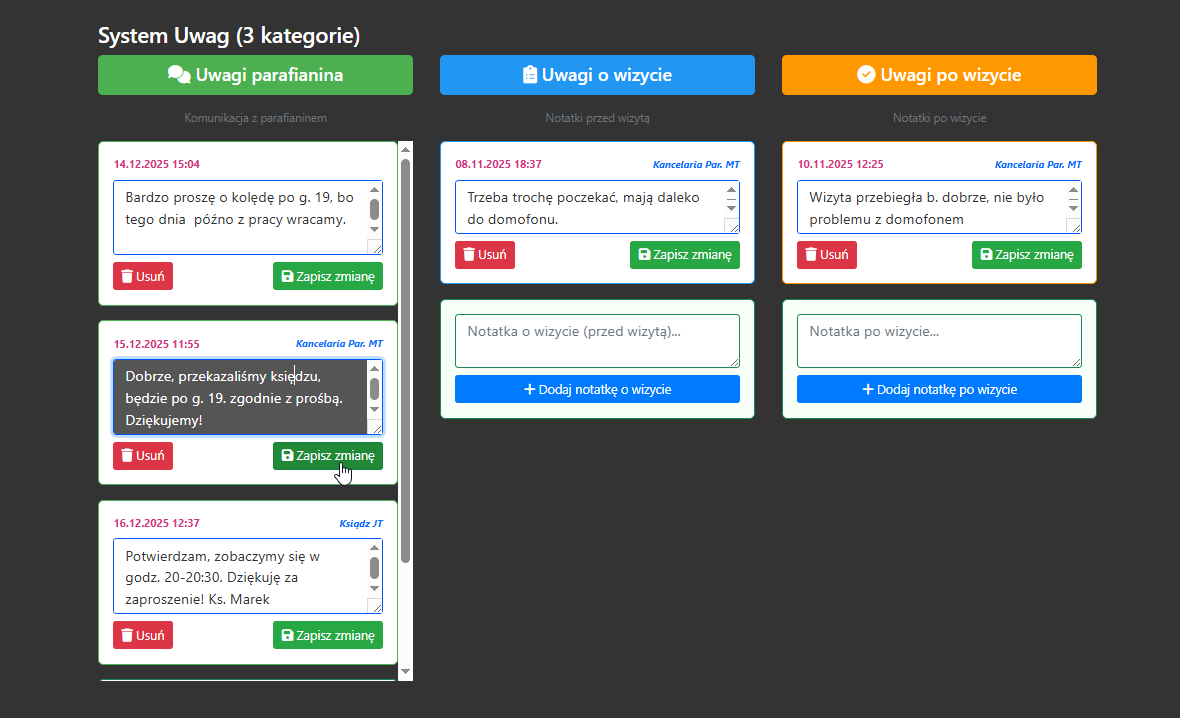Image resolution: width=1180 pixels, height=718 pixels.
Task: Save changes to the 15.12.2025 11:55 note
Action: pos(327,456)
